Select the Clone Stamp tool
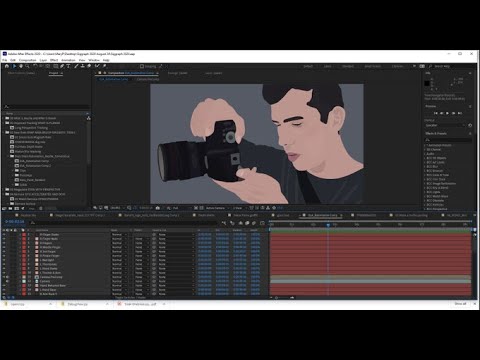This screenshot has height=360, width=480. 83,66
